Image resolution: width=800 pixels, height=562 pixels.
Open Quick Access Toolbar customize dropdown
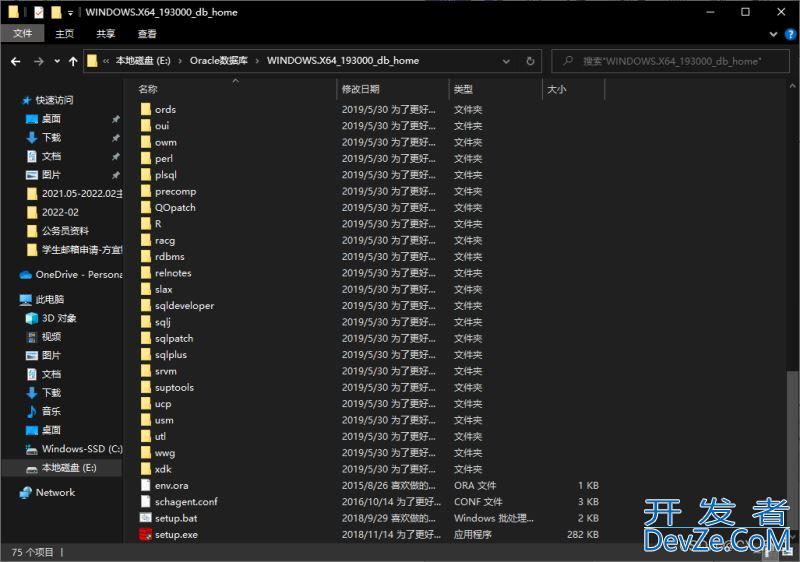point(70,12)
